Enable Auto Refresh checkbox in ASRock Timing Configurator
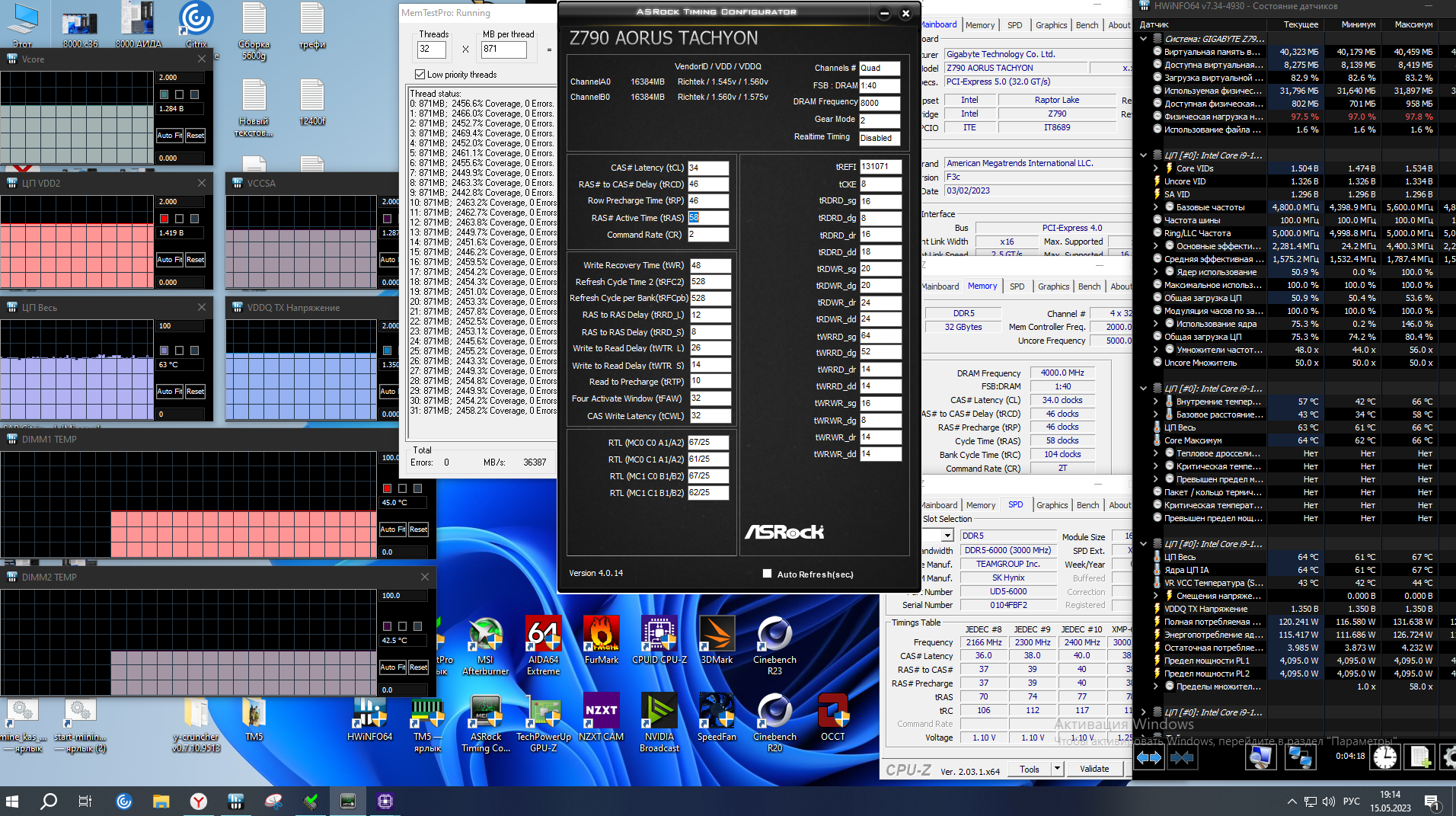 pyautogui.click(x=767, y=574)
